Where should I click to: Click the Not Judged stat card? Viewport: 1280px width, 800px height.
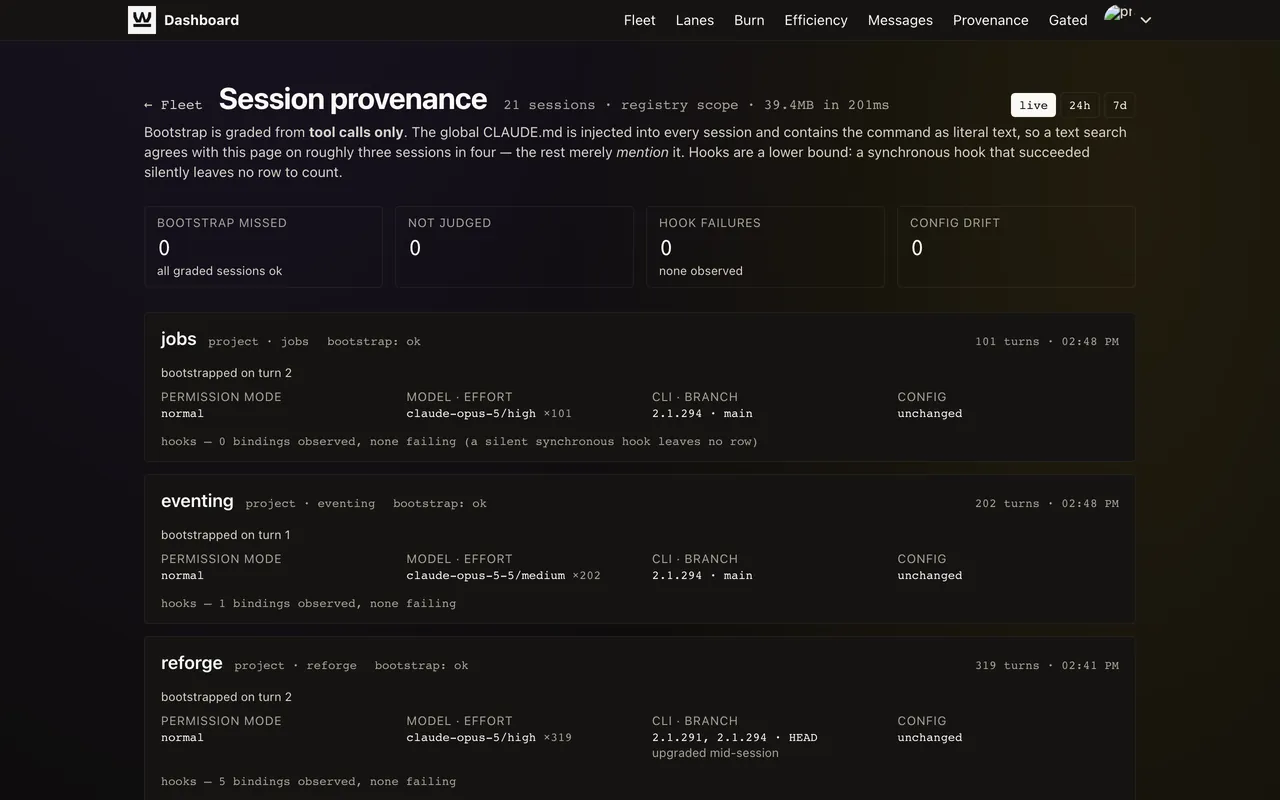pos(514,247)
